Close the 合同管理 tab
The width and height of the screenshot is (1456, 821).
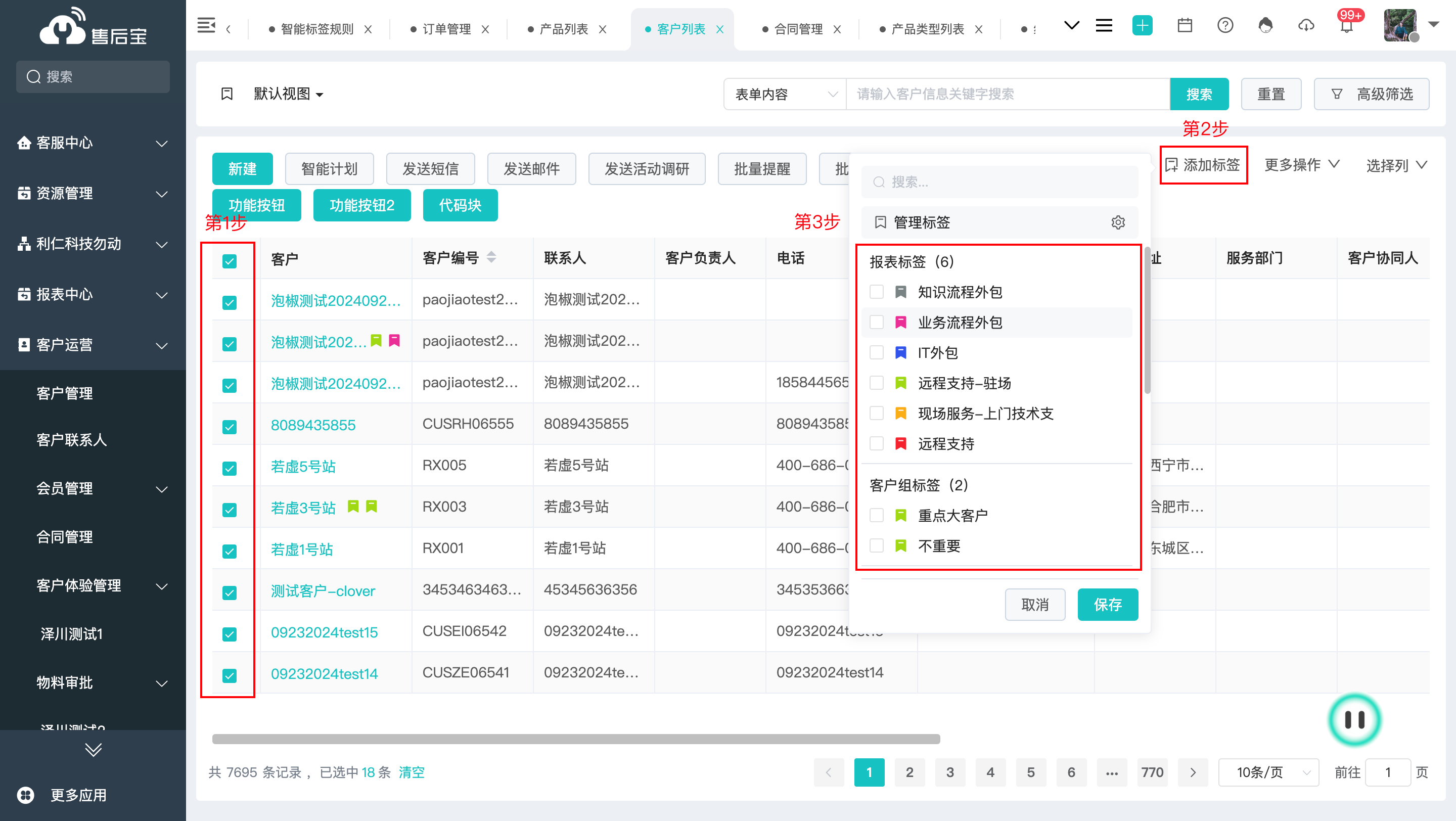(x=838, y=29)
